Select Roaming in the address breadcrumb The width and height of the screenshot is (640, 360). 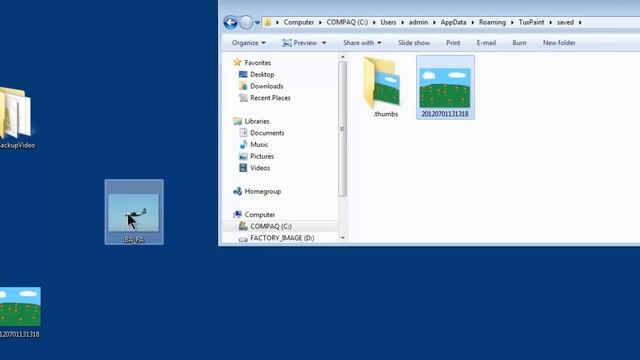pyautogui.click(x=492, y=22)
